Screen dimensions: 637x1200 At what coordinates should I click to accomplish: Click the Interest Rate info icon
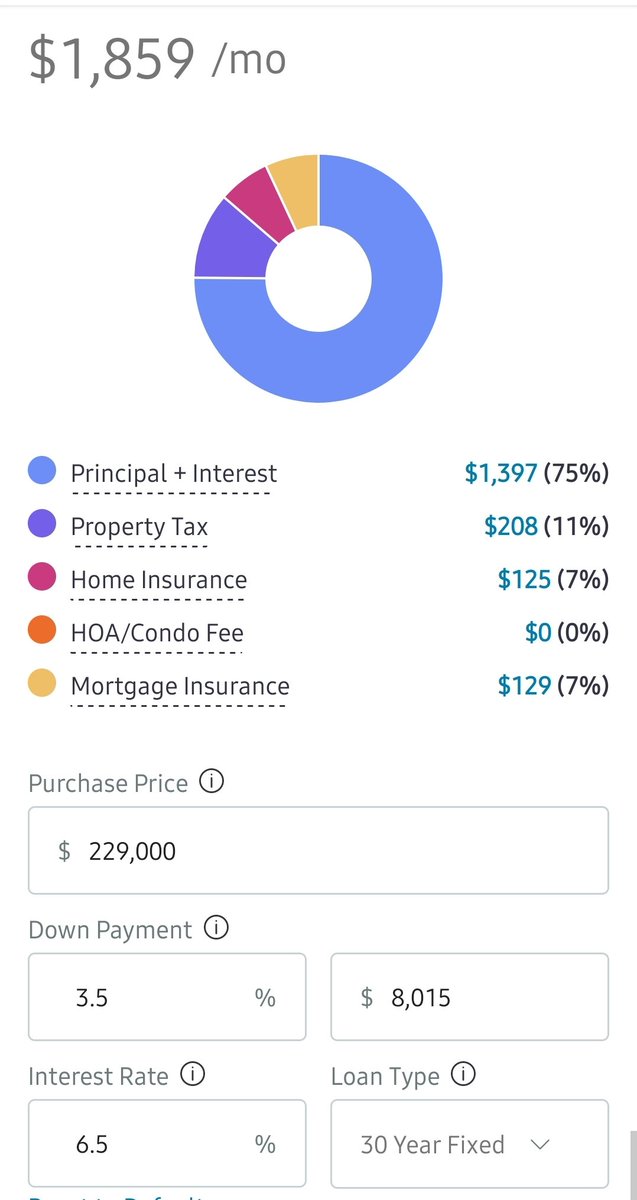click(193, 1075)
